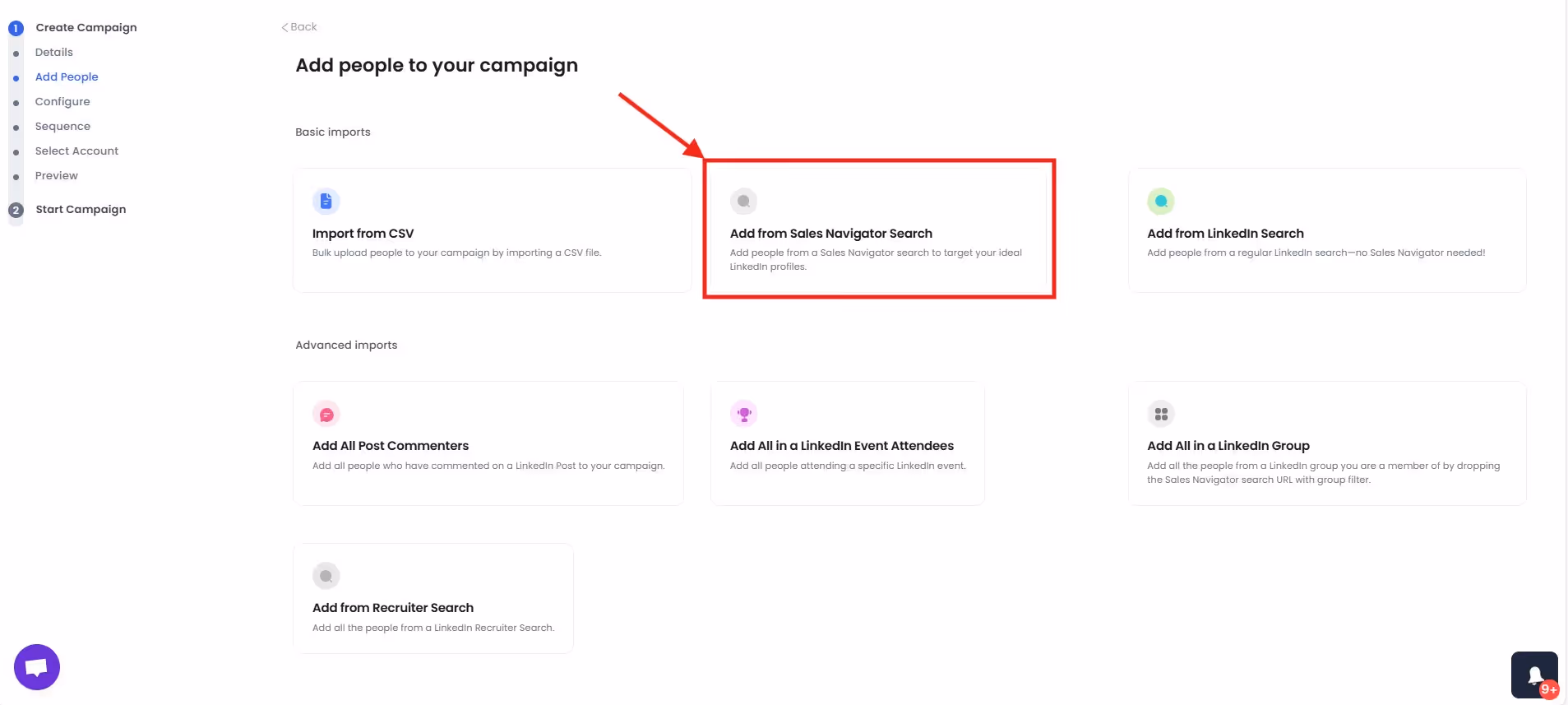Image resolution: width=1568 pixels, height=705 pixels.
Task: Open the Sequence step in the sidebar
Action: [62, 126]
